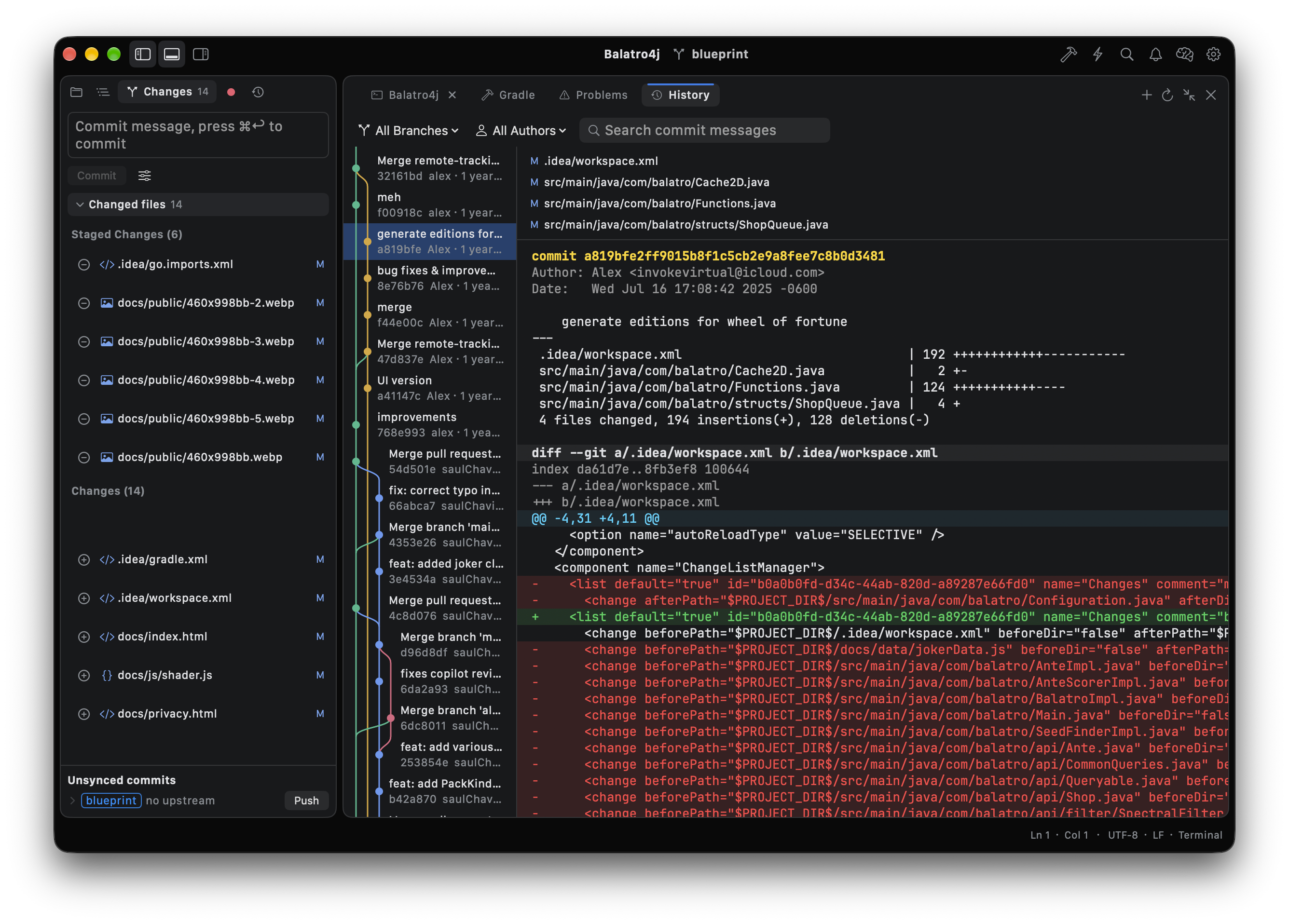Push the blueprint branch

306,800
